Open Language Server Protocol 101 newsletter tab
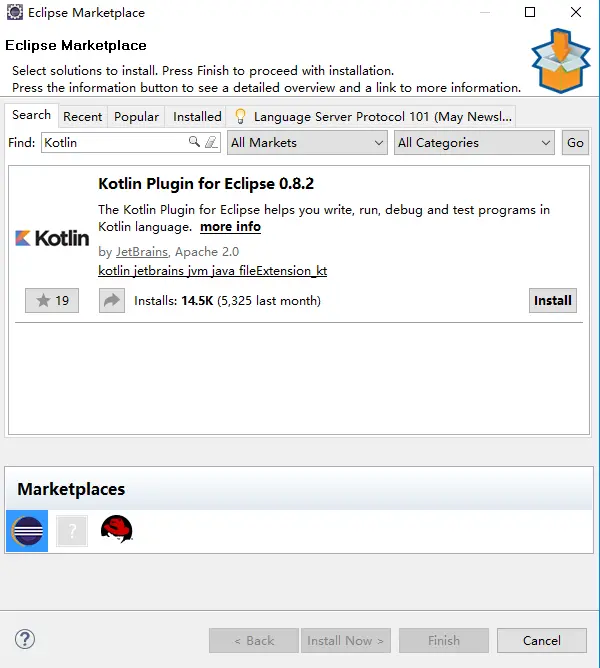The image size is (600, 668). click(371, 117)
